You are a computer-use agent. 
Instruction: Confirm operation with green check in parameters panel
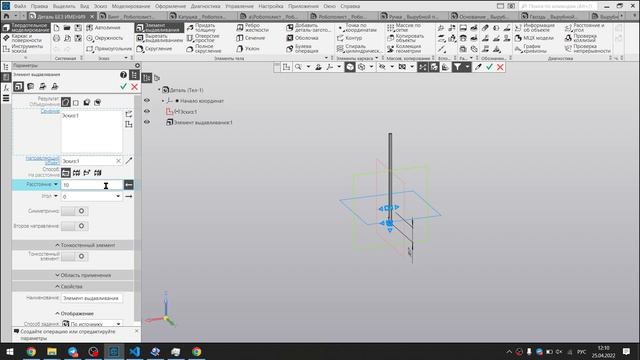pyautogui.click(x=123, y=87)
